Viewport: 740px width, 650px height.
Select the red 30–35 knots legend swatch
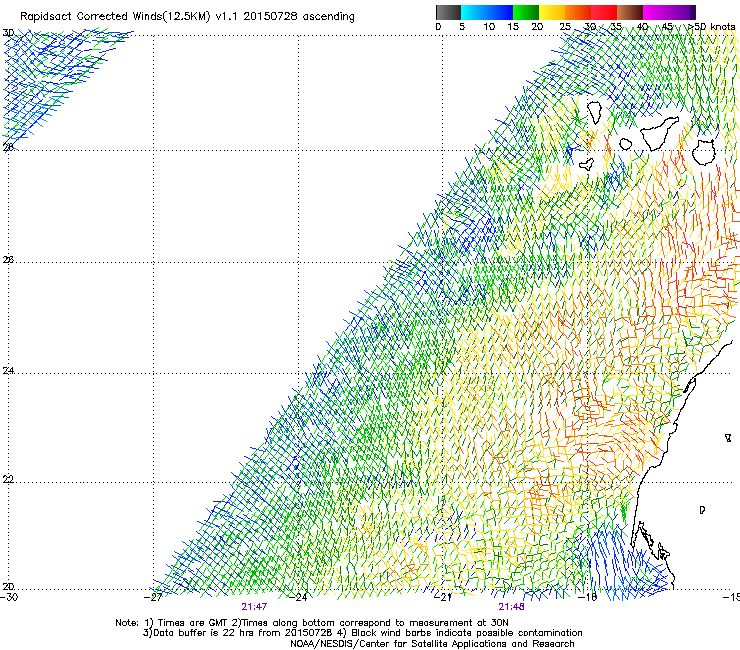point(604,12)
